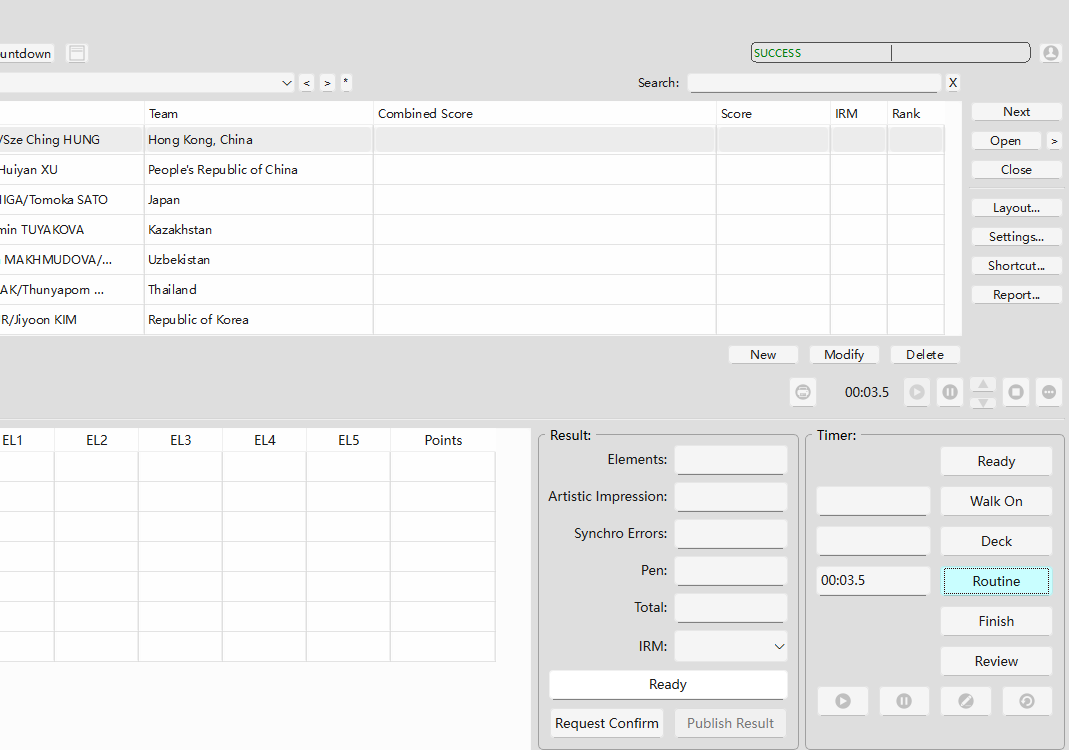Screen dimensions: 1069x750
Task: Click the up arrow stepper near the timer
Action: coord(983,385)
